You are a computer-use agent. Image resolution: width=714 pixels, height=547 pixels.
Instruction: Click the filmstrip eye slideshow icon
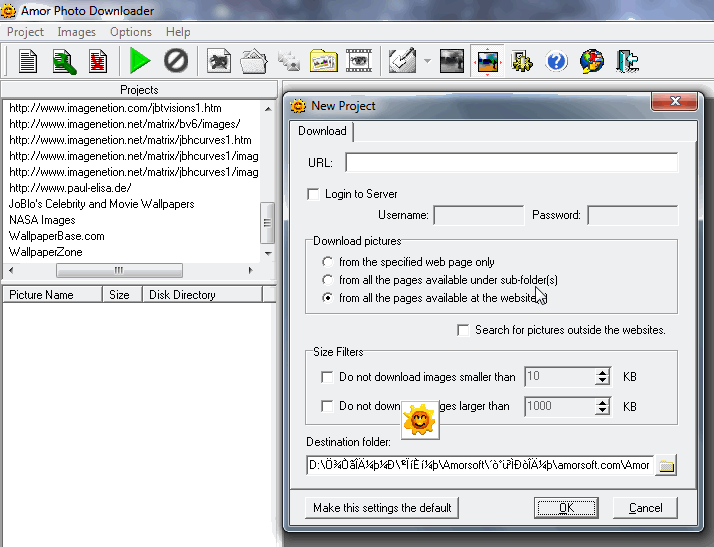359,61
